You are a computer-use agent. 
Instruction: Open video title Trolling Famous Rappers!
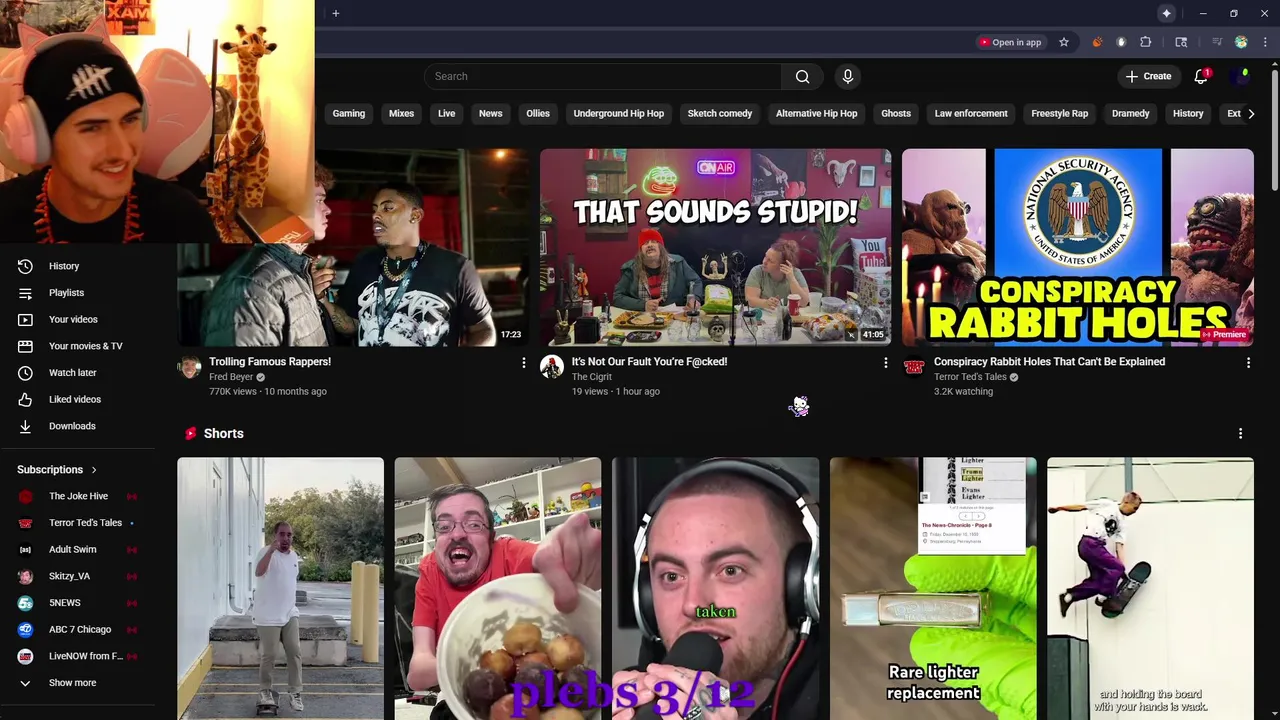270,362
